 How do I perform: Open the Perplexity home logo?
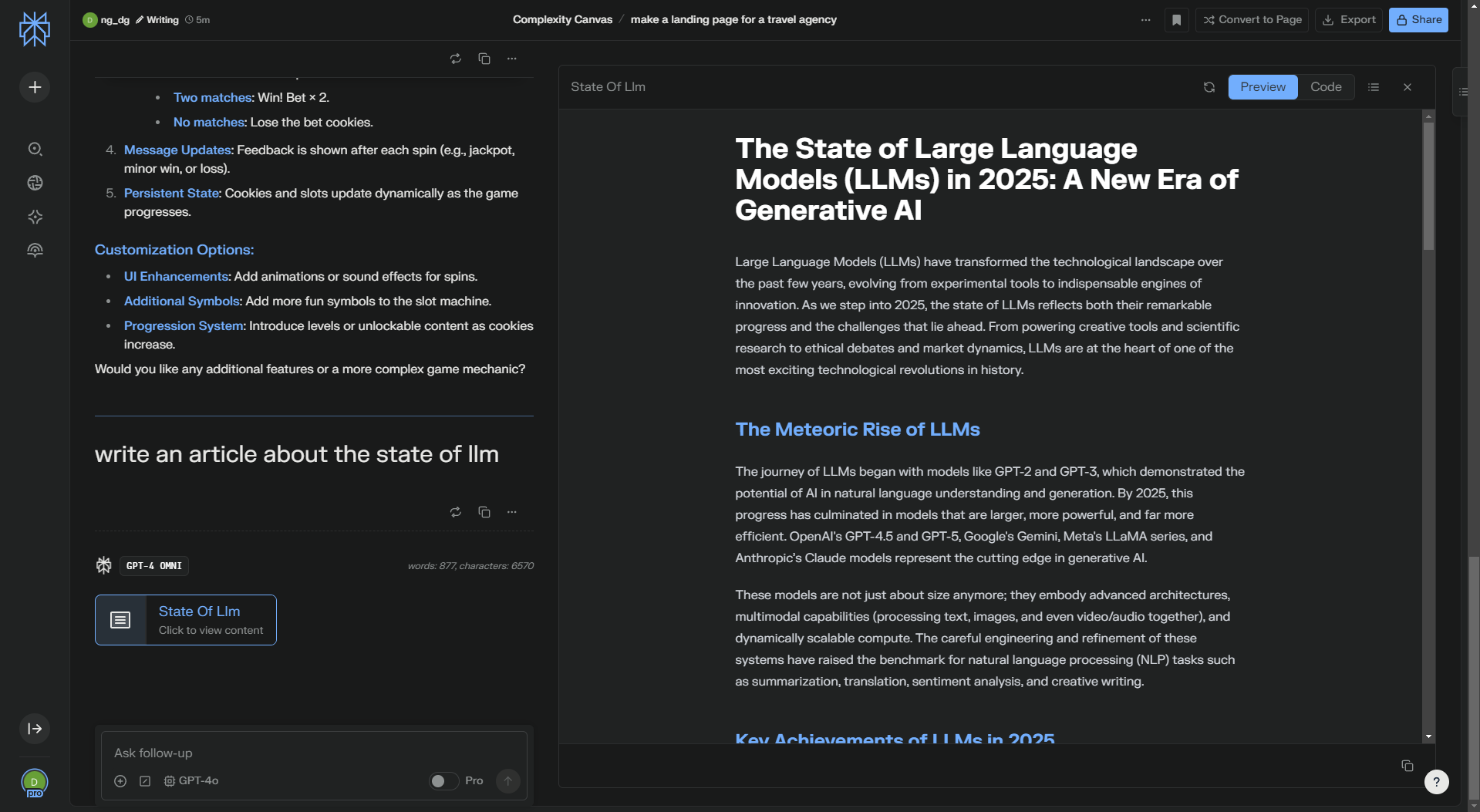click(x=35, y=29)
